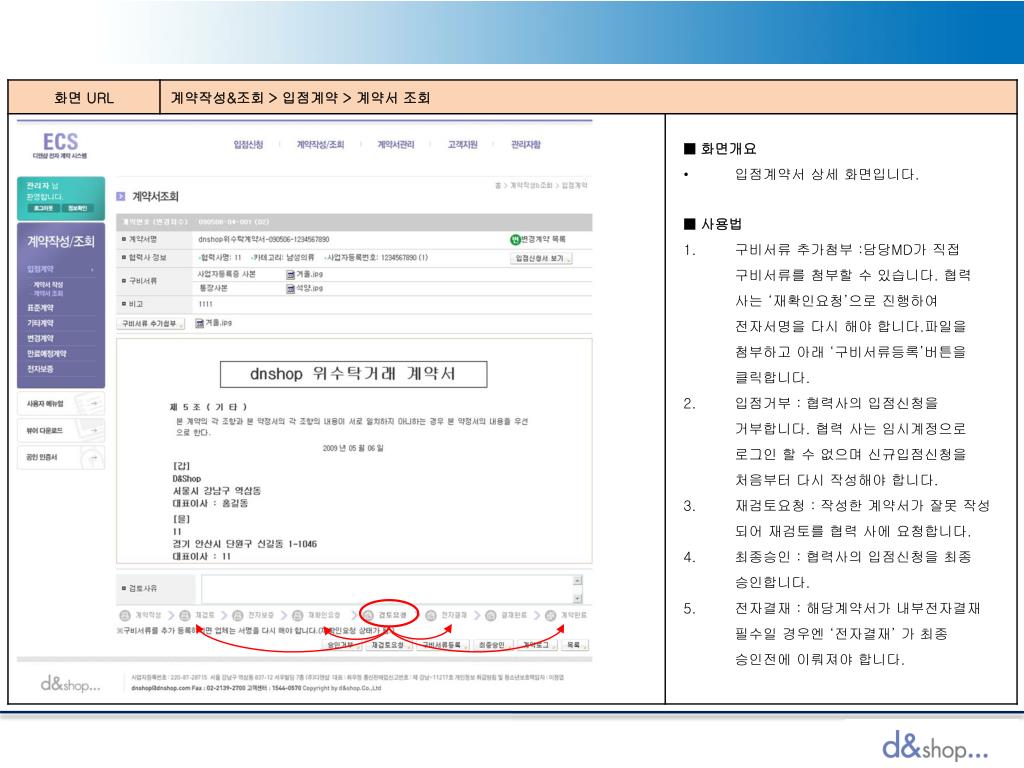Click the ECS logo

click(60, 144)
